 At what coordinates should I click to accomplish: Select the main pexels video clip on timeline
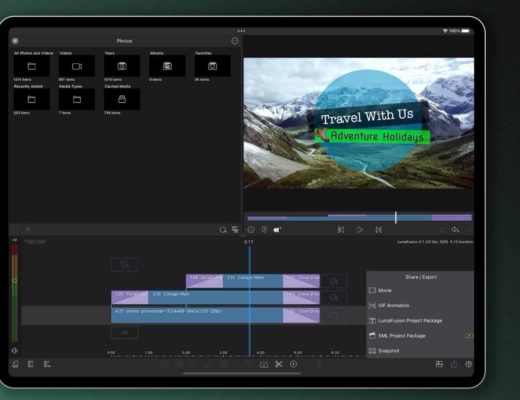[197, 315]
